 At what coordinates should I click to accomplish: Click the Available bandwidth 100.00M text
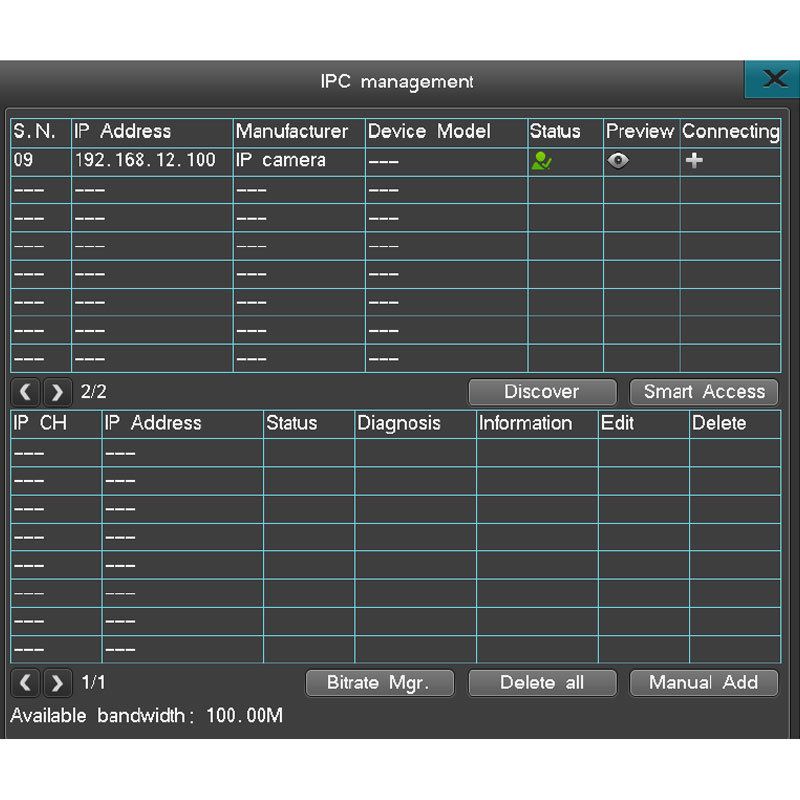click(147, 715)
